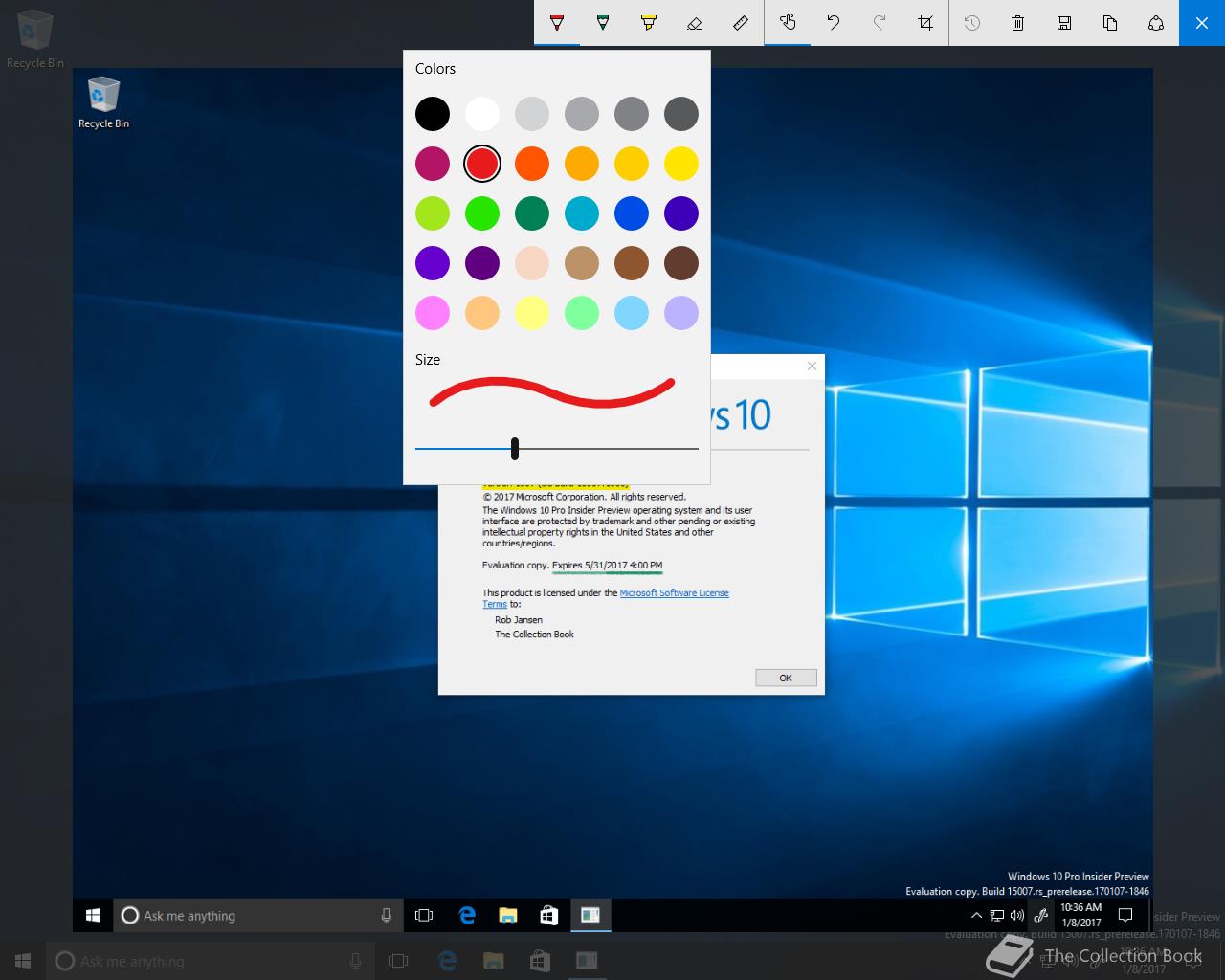1225x980 pixels.
Task: Pick the dark purple swatch
Action: point(482,263)
